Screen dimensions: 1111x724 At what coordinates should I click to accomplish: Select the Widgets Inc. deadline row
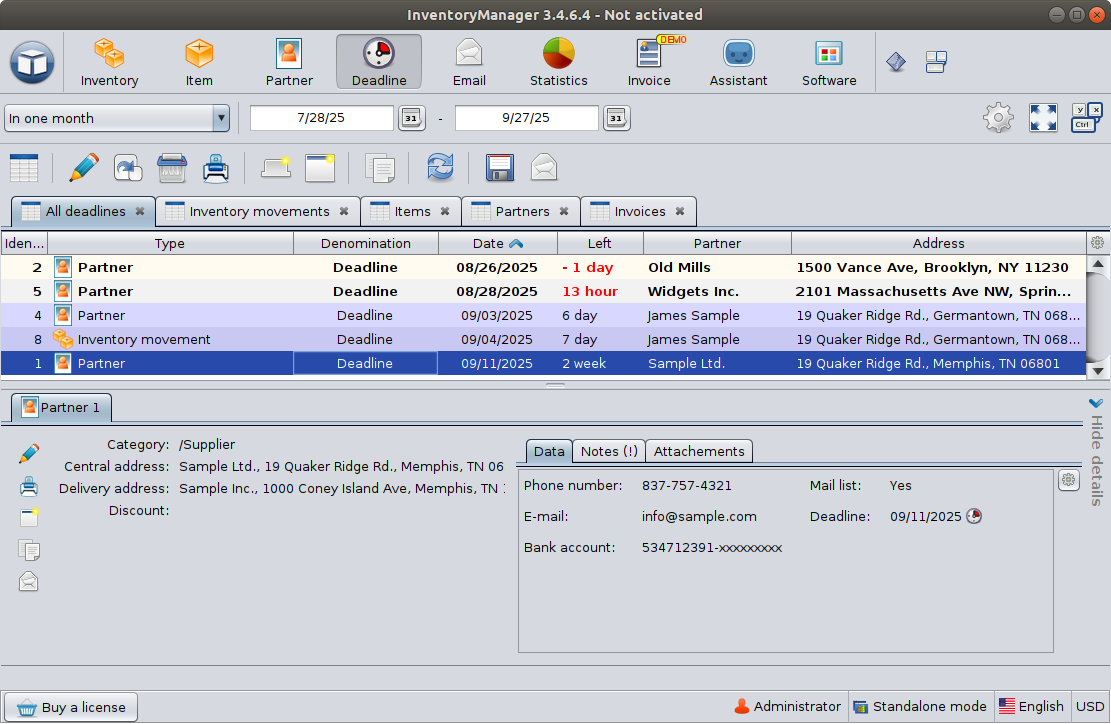point(543,291)
